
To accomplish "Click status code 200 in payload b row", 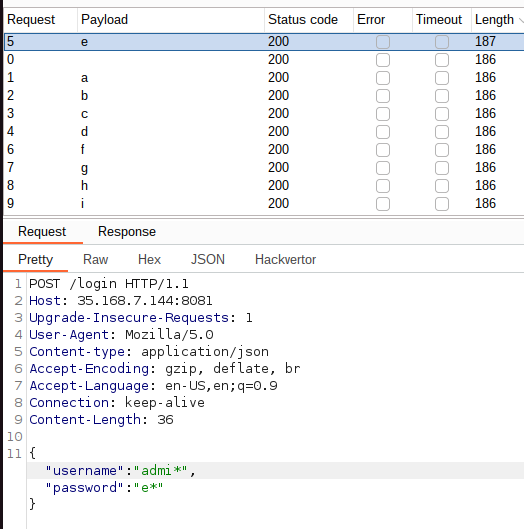I will [278, 95].
